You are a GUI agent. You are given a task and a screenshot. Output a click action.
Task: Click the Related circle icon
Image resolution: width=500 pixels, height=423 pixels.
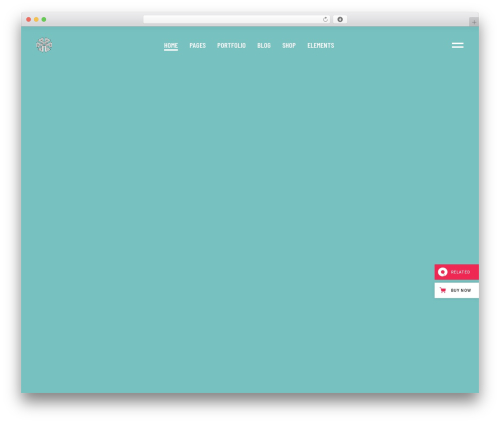(x=443, y=272)
